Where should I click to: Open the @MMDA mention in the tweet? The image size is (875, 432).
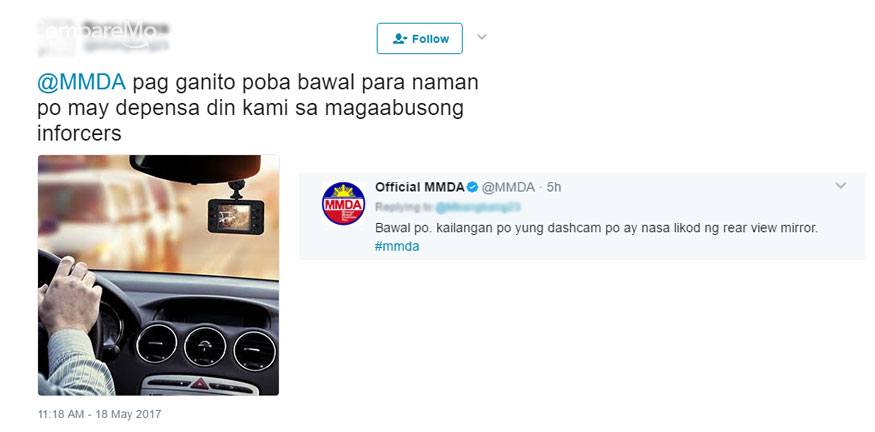pos(81,83)
